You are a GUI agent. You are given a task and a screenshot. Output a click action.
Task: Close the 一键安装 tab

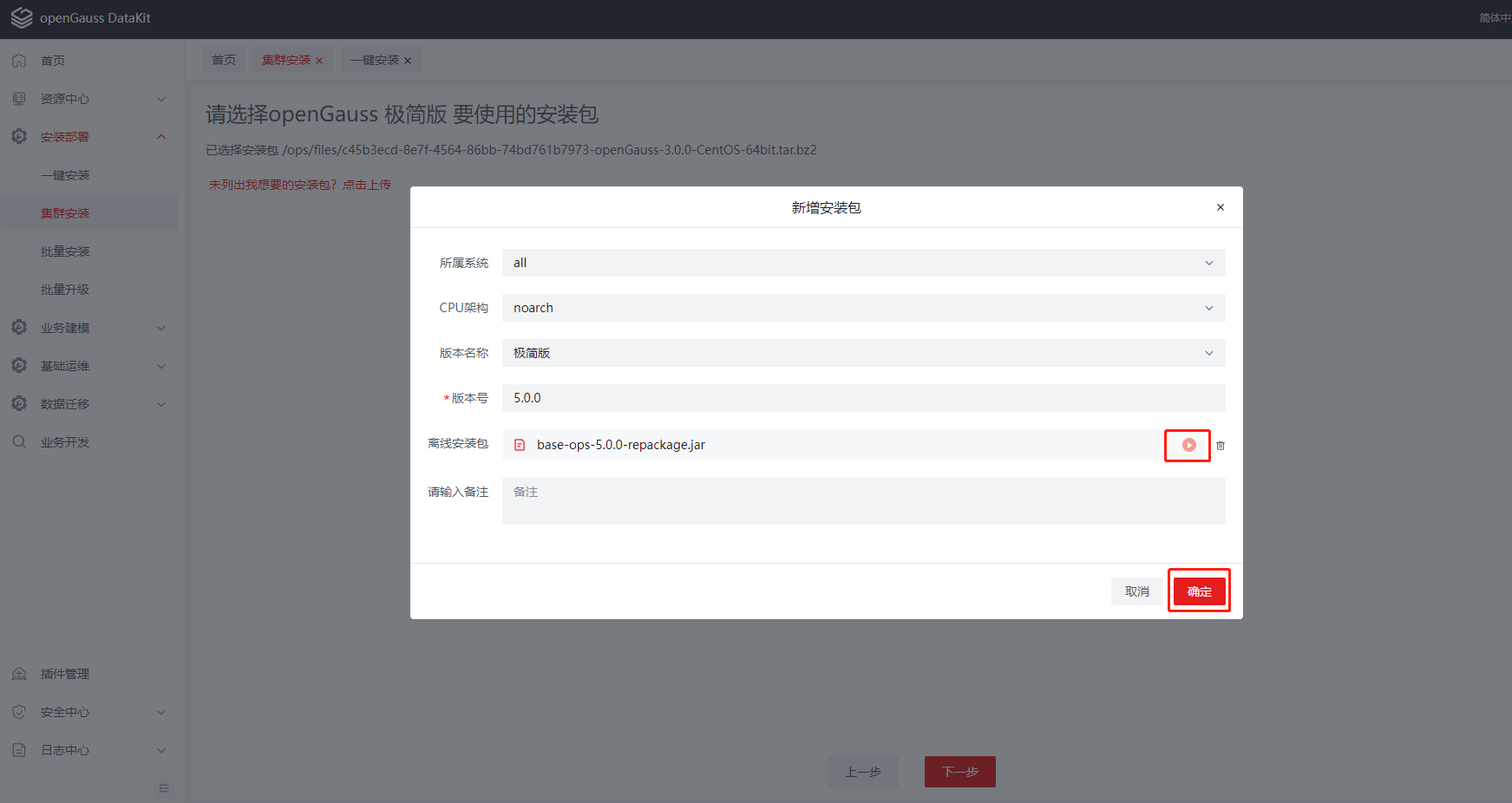coord(408,61)
